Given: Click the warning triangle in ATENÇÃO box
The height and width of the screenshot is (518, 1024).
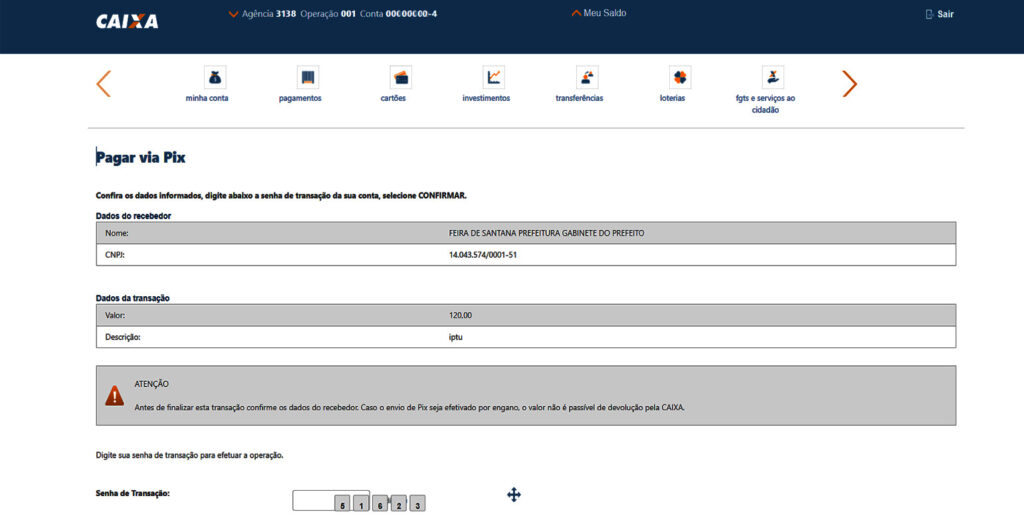Looking at the screenshot, I should [115, 396].
